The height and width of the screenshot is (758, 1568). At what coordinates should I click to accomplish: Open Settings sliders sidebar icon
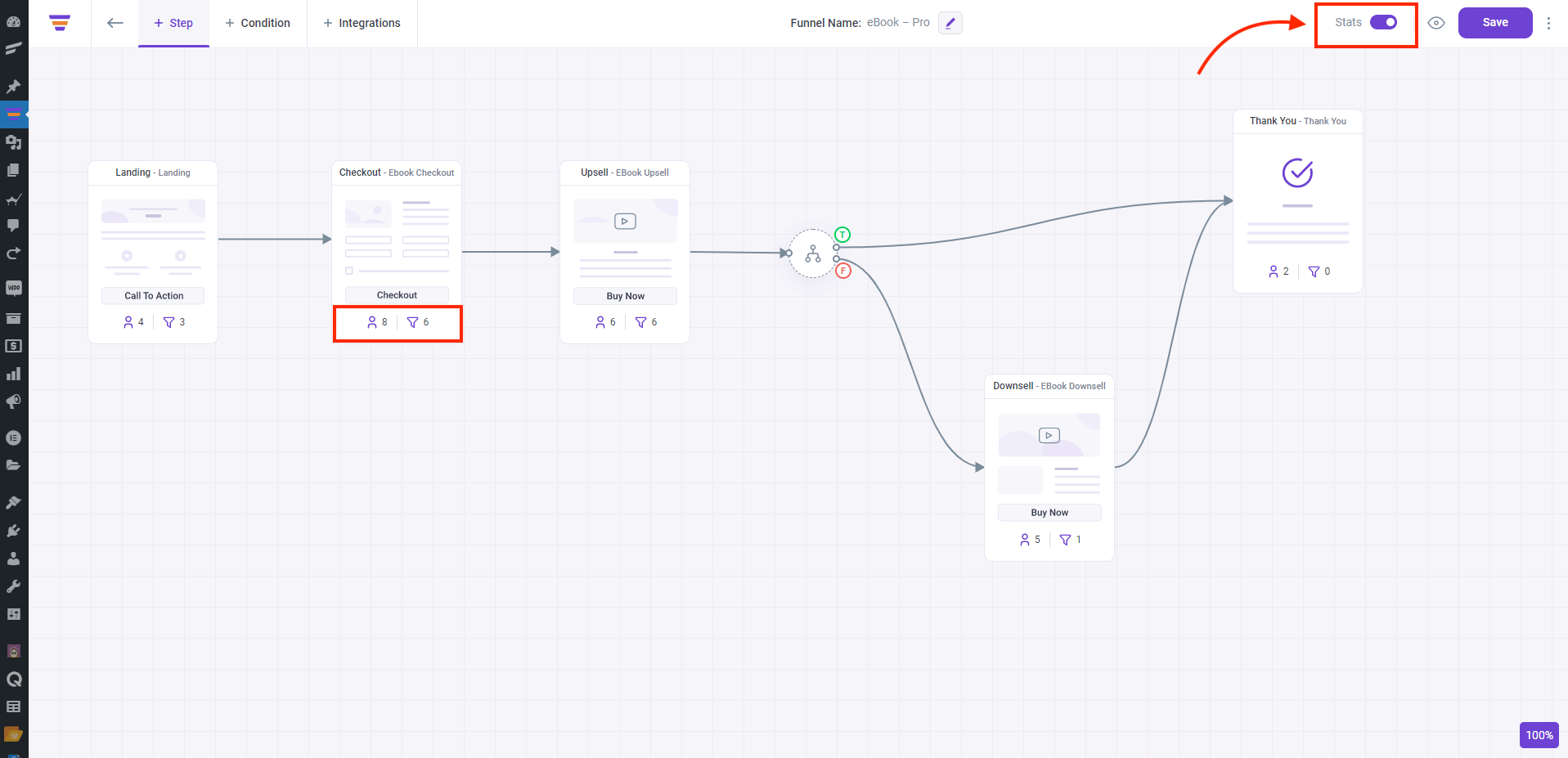coord(13,614)
